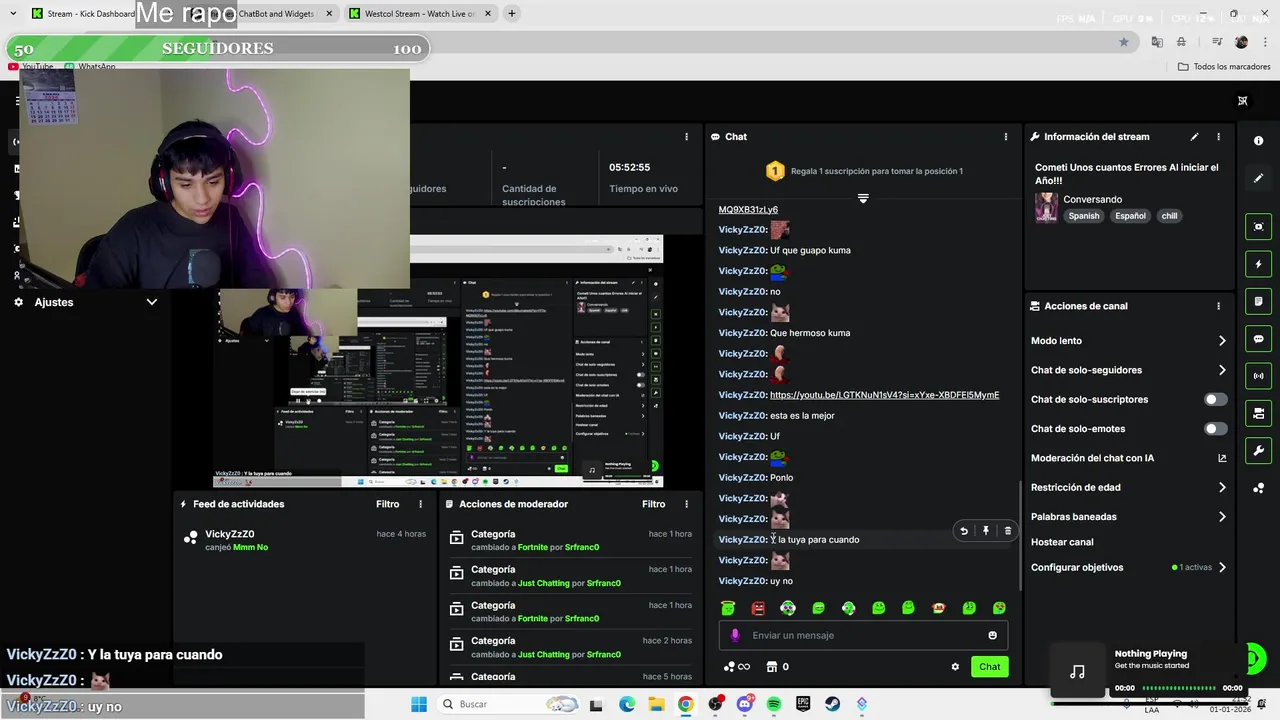Viewport: 1280px width, 720px height.
Task: Toggle Chat de solo-emotes switch
Action: coord(1215,429)
